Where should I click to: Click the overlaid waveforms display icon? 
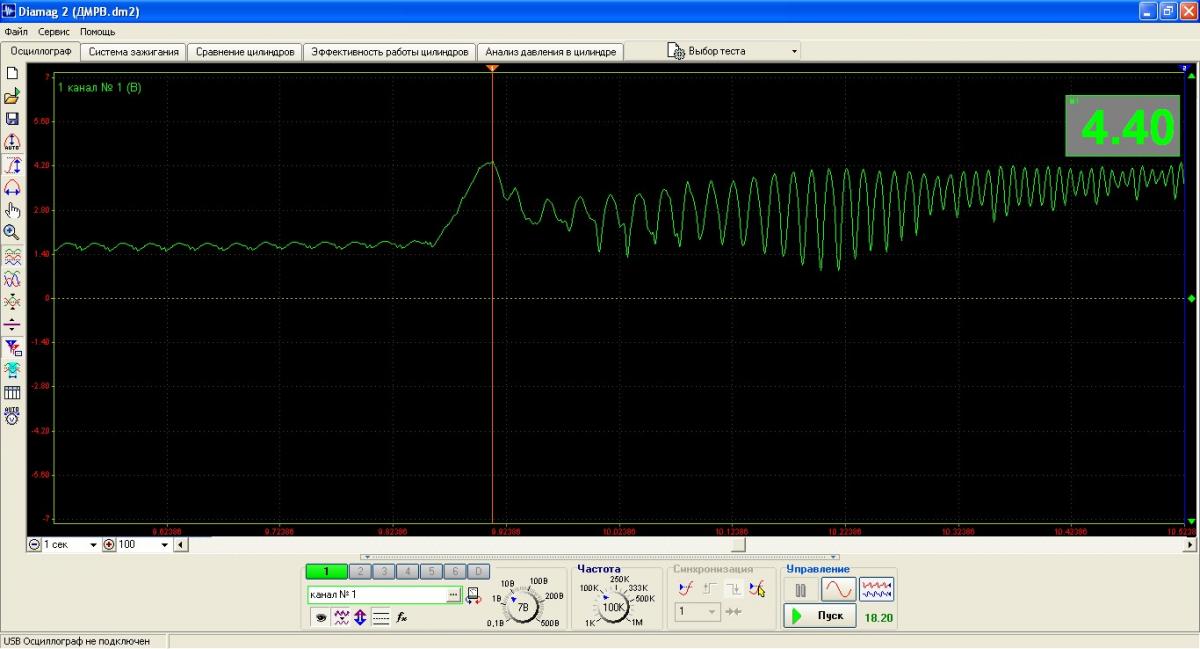tap(12, 279)
